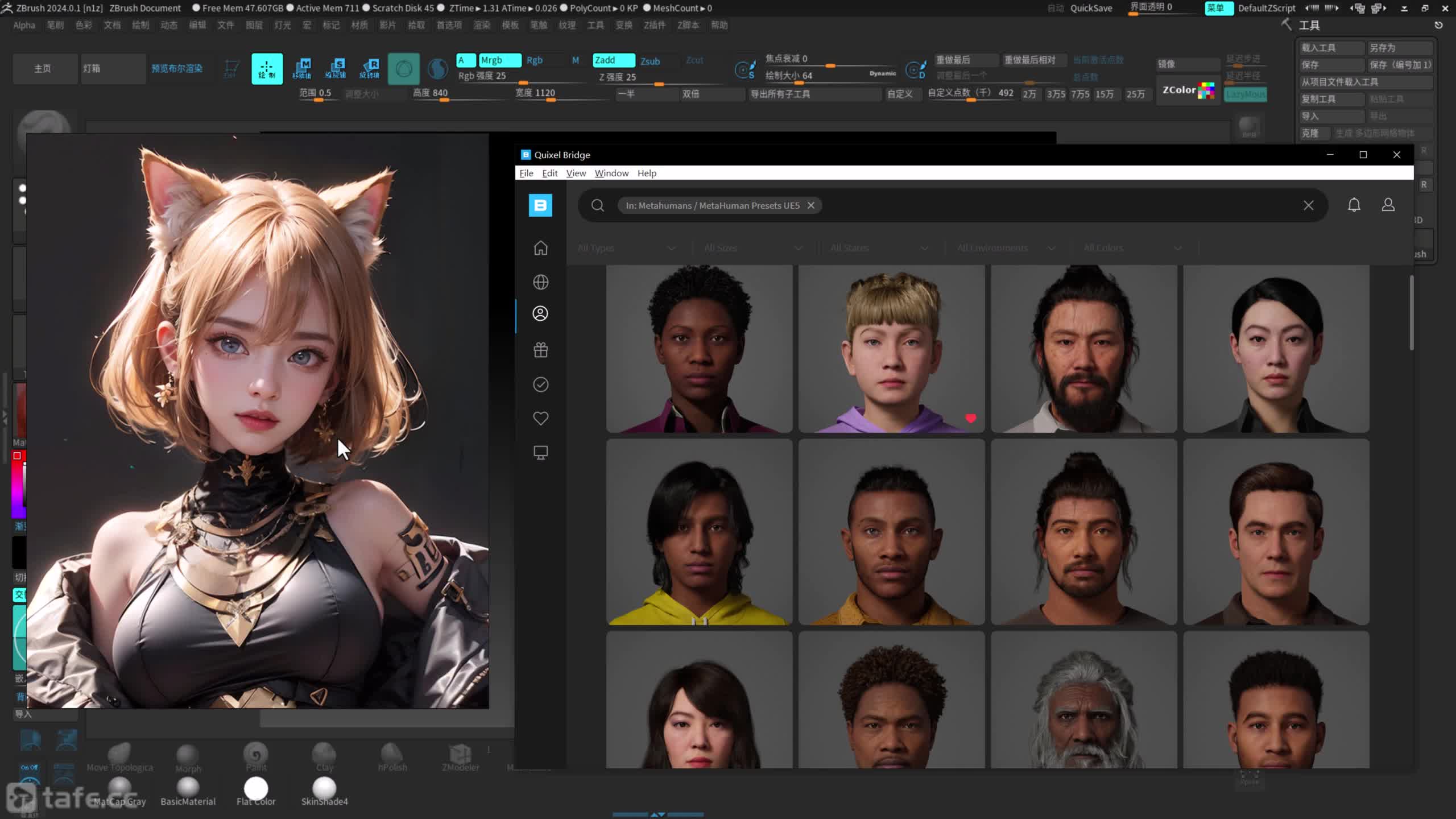Select the Rotate gizmo icon in ZBrush
Viewport: 1456px width, 819px height.
(370, 69)
